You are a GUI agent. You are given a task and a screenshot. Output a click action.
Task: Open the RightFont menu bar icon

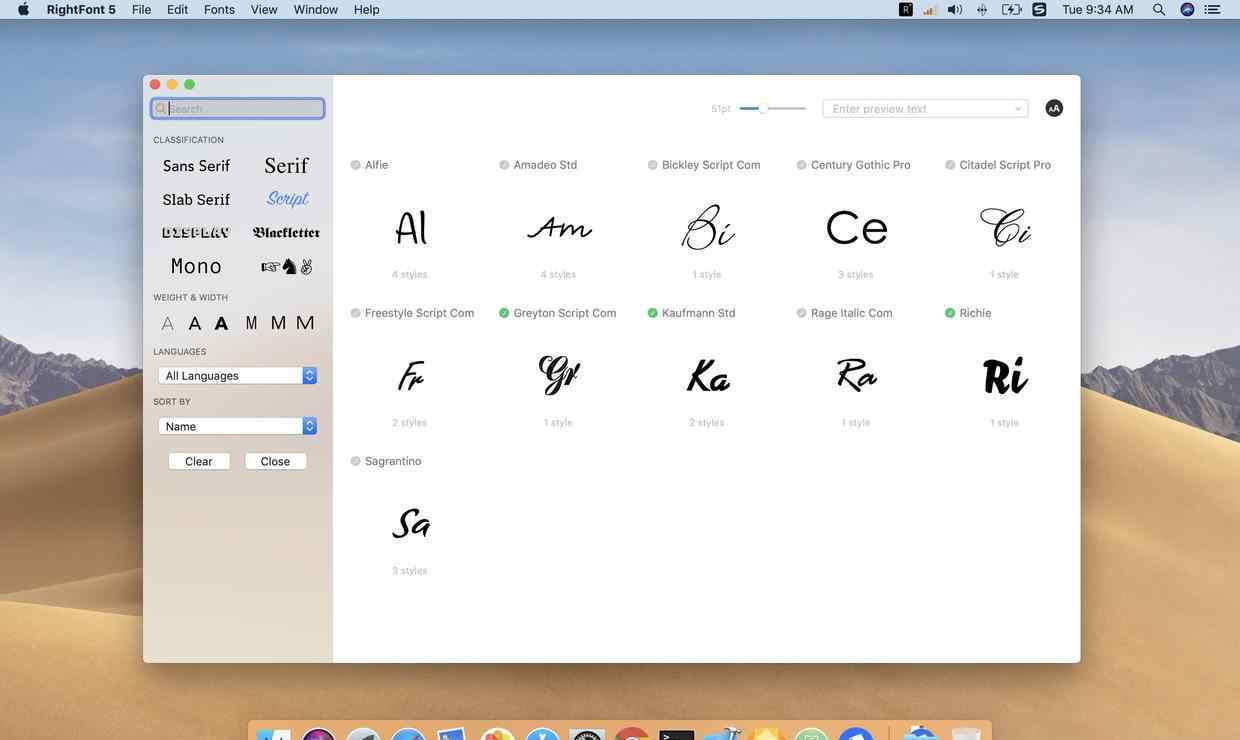[x=906, y=9]
